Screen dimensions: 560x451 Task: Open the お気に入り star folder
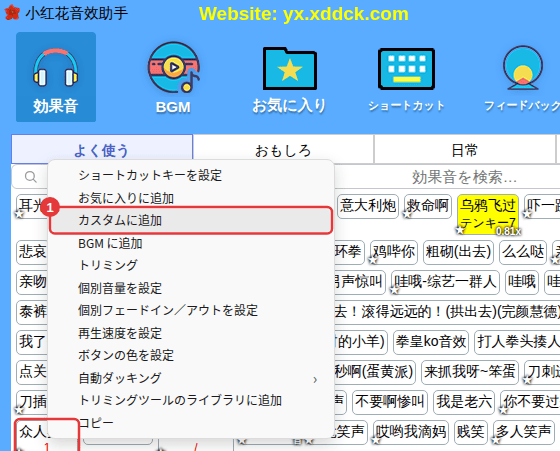tap(289, 79)
